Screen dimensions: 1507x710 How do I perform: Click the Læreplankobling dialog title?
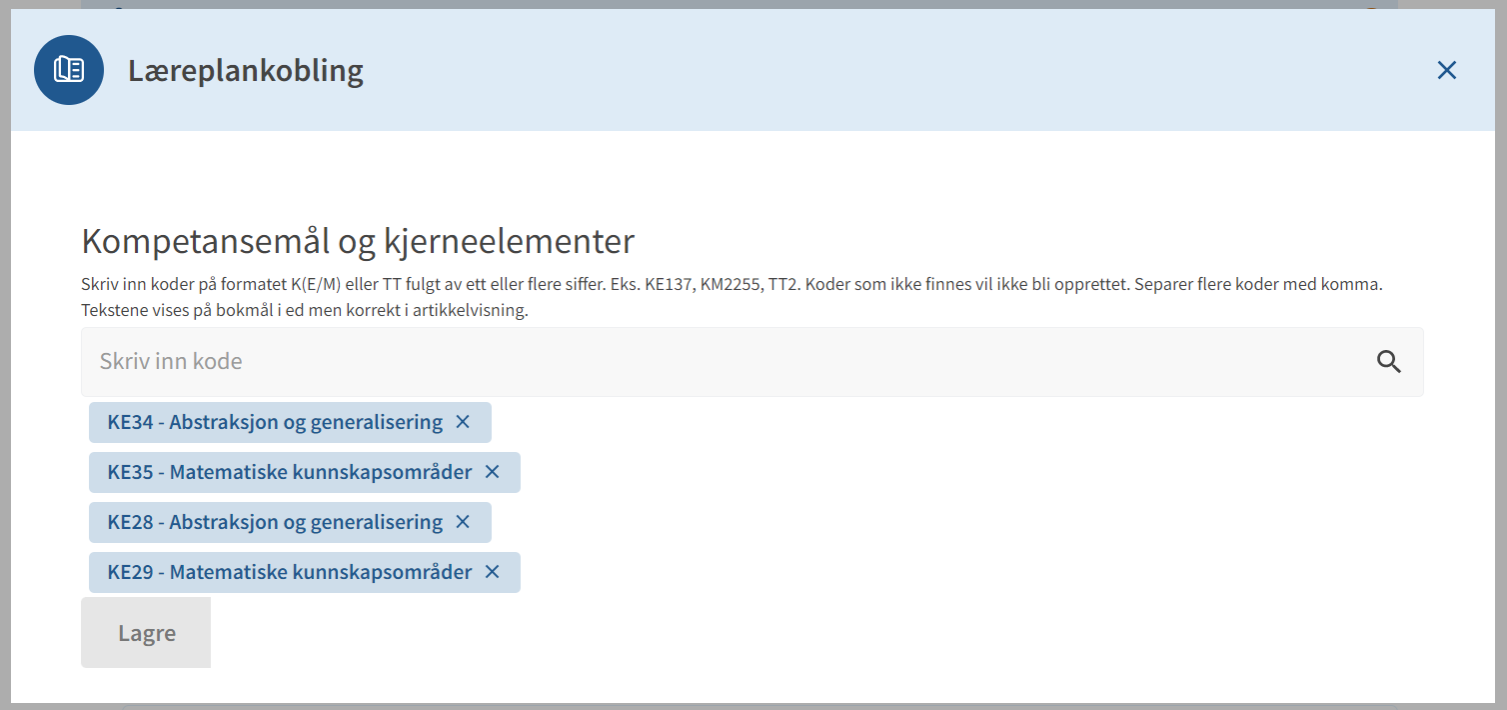pos(246,71)
